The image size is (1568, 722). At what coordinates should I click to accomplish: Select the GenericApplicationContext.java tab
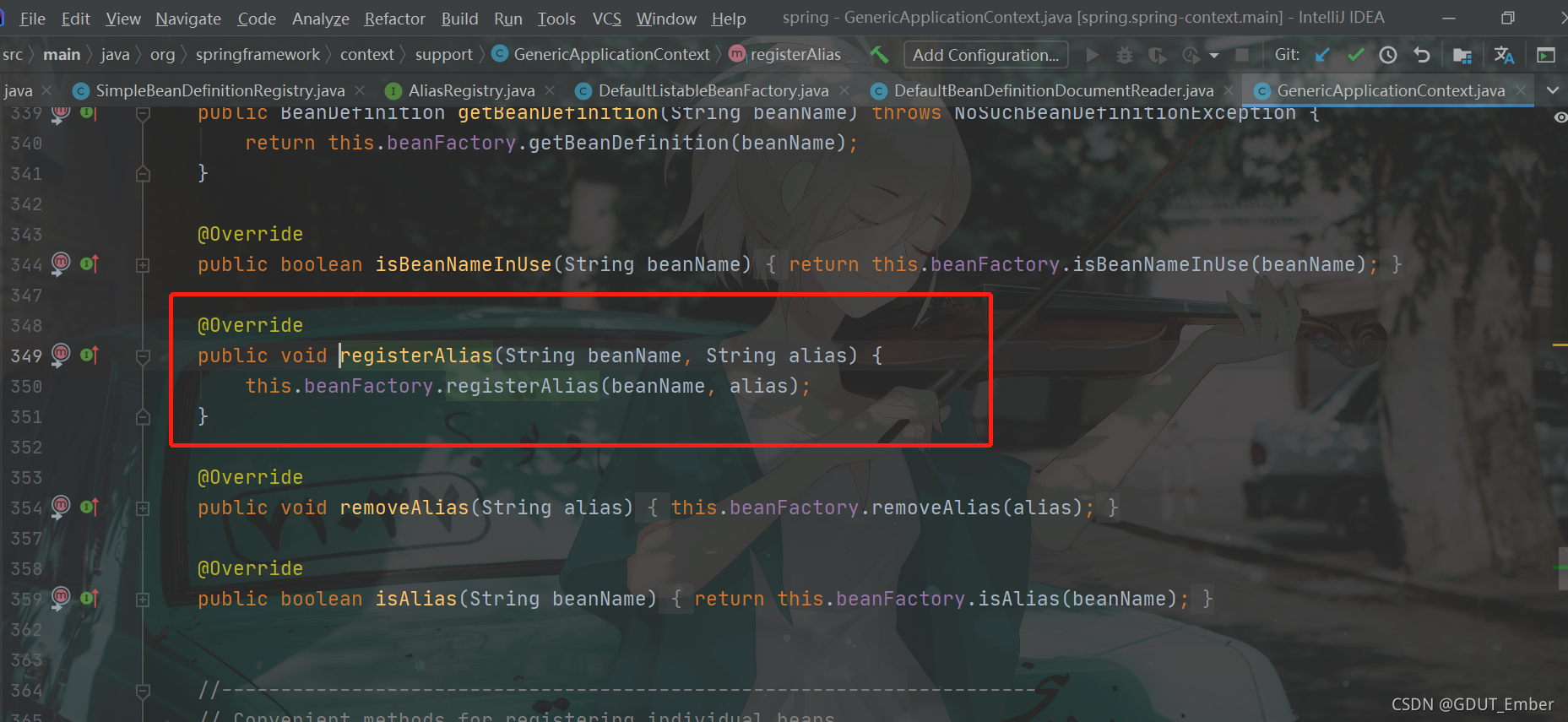point(1390,90)
